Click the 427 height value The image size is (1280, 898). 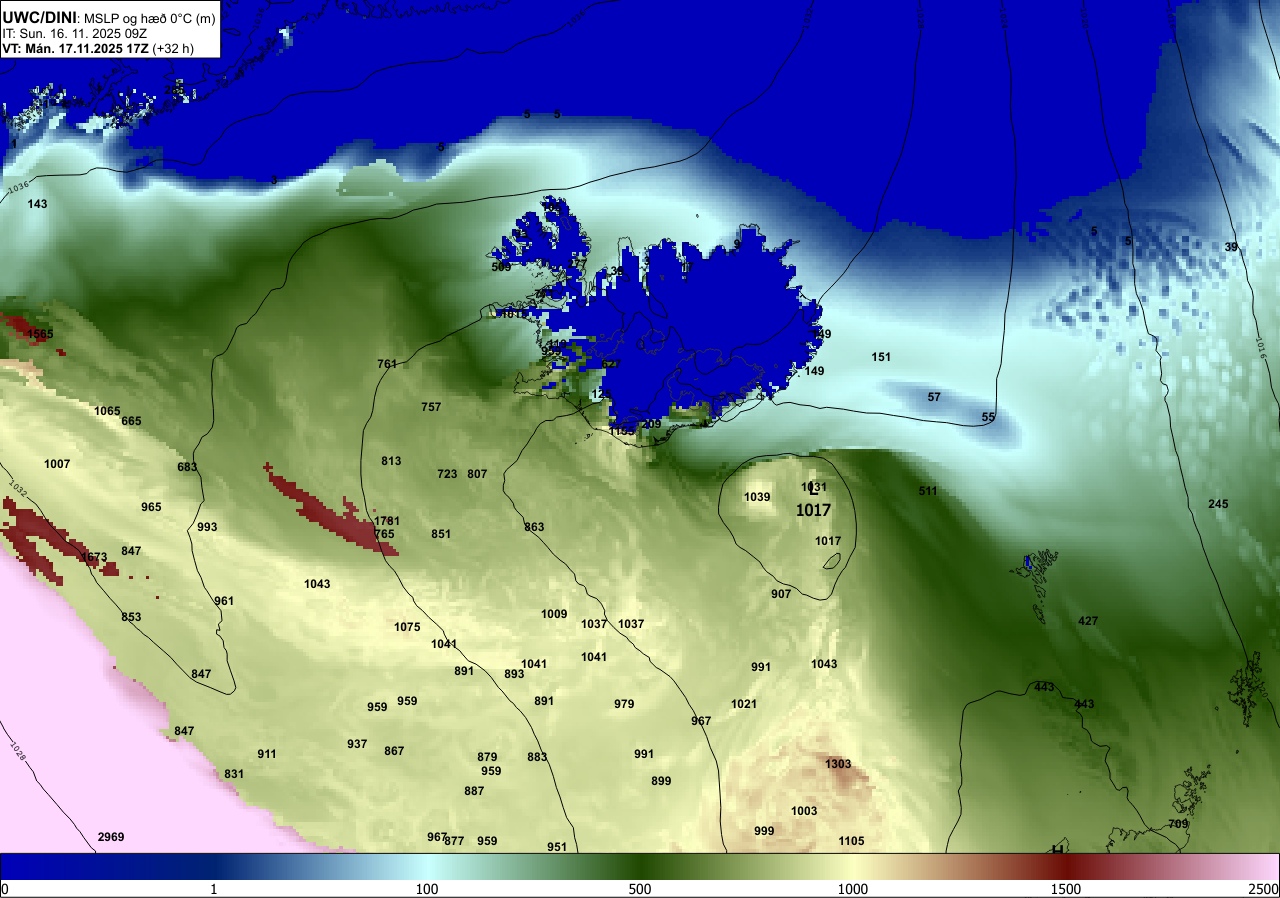tap(1088, 621)
